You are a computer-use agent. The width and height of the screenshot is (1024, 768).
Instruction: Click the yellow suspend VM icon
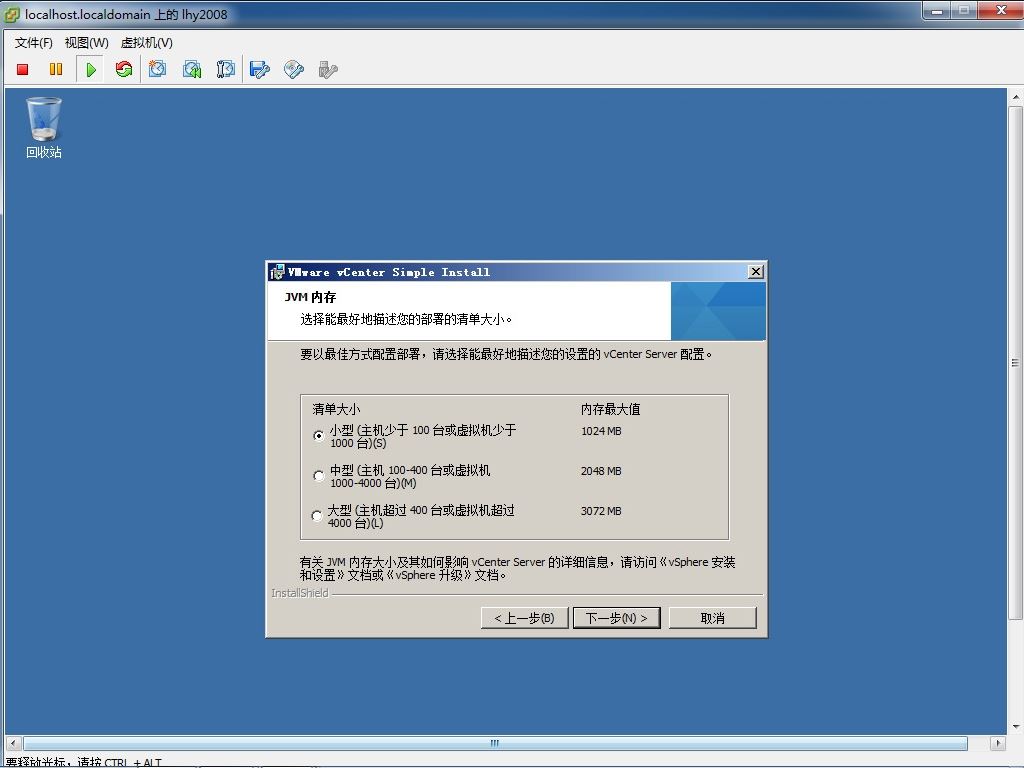[56, 69]
